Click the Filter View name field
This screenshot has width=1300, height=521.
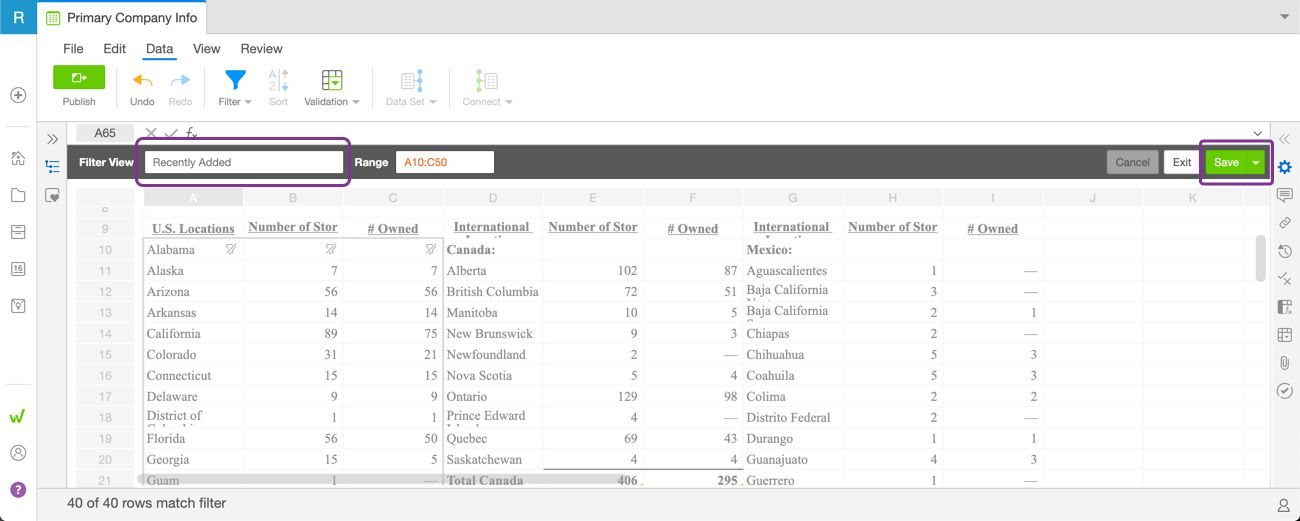(x=244, y=162)
